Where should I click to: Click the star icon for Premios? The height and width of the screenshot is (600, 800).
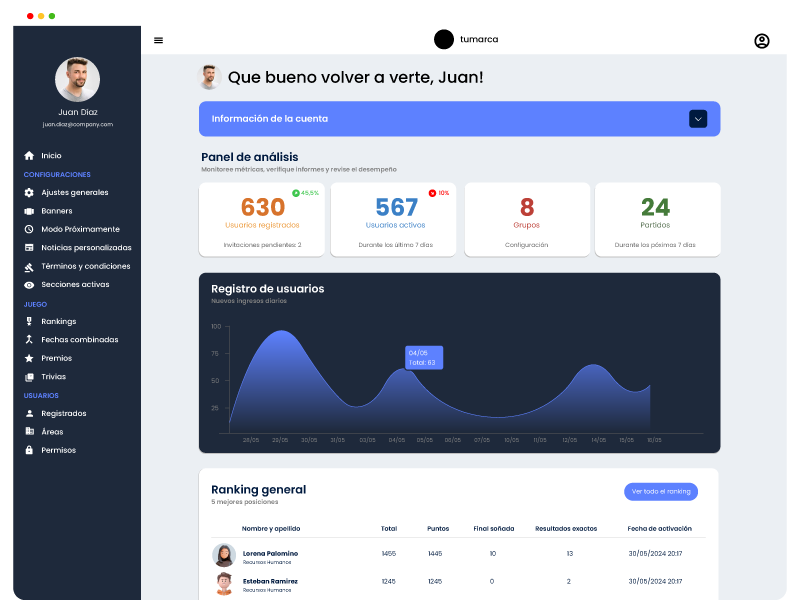click(29, 358)
